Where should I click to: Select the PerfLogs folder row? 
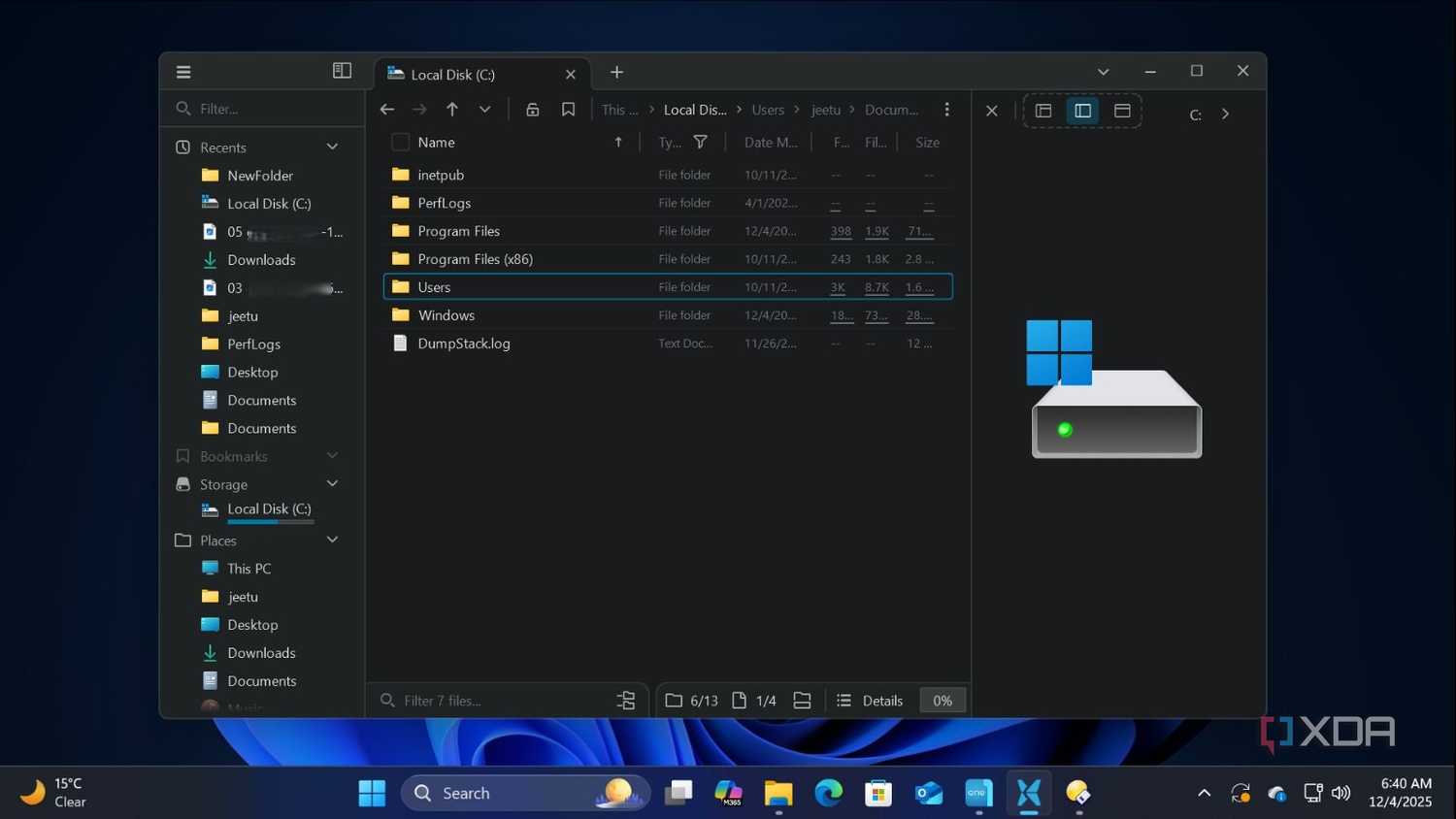(x=668, y=203)
